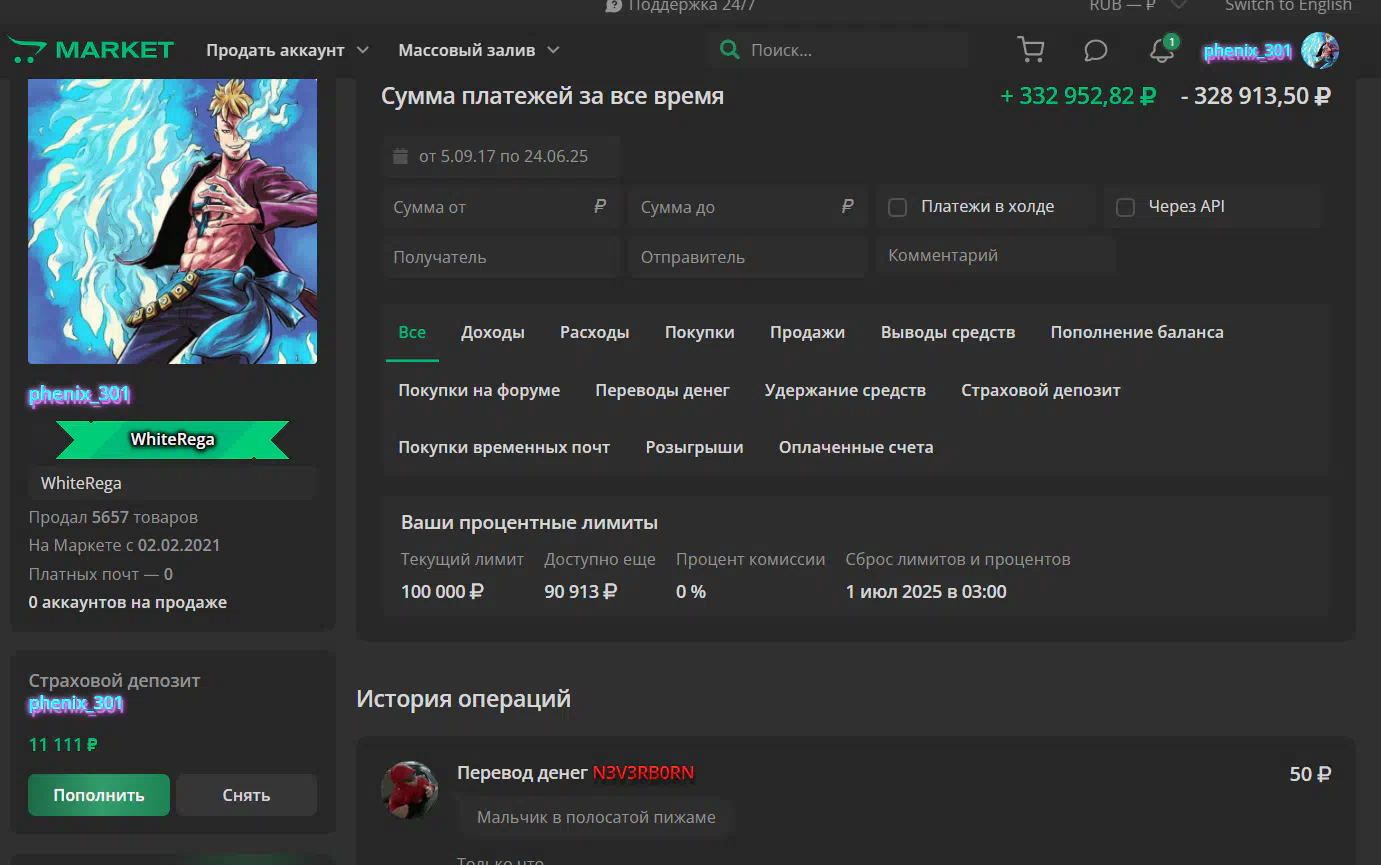
Task: Open the chat messages icon
Action: (x=1096, y=50)
